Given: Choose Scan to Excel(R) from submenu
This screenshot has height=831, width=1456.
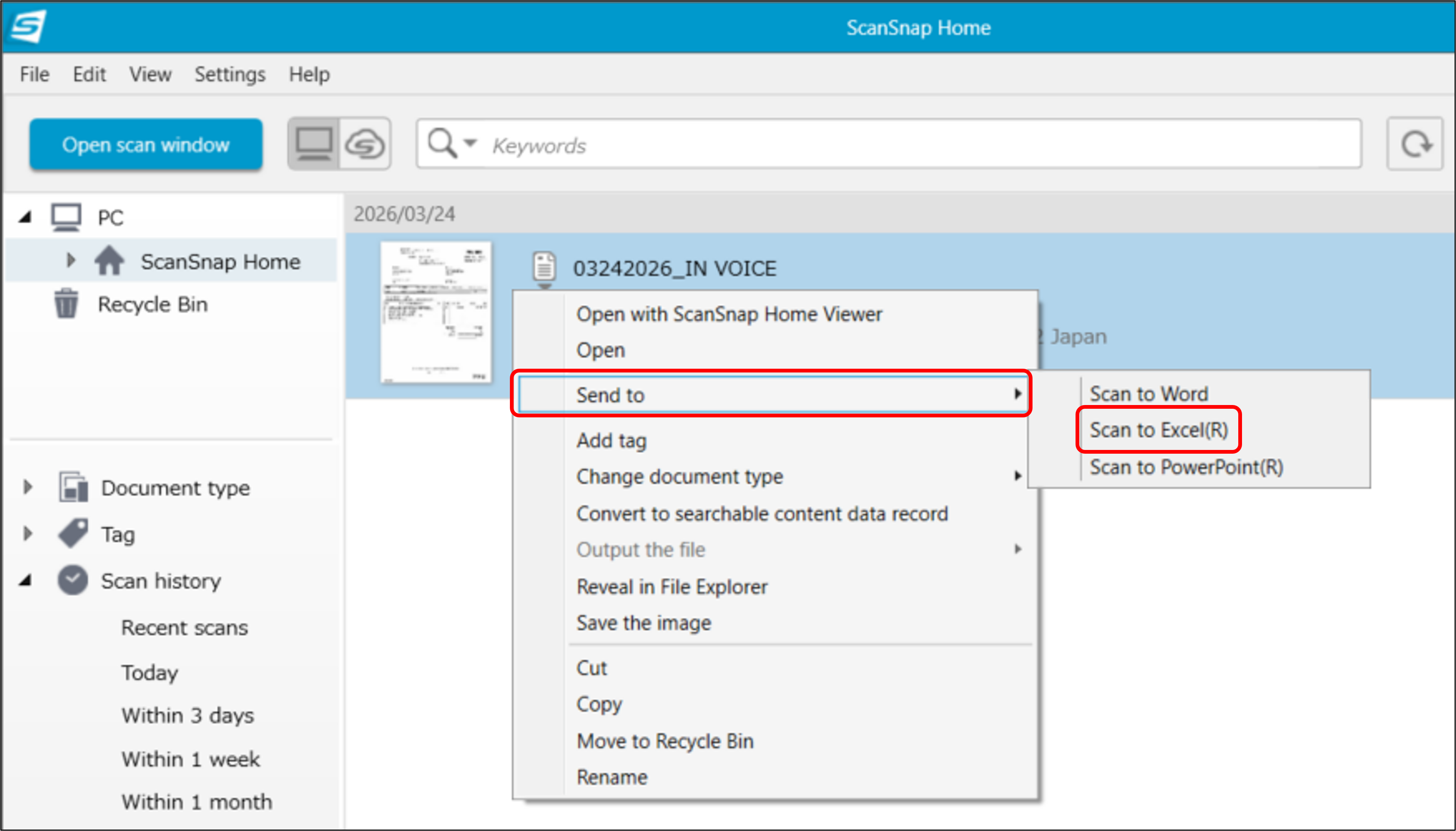Looking at the screenshot, I should click(x=1158, y=430).
